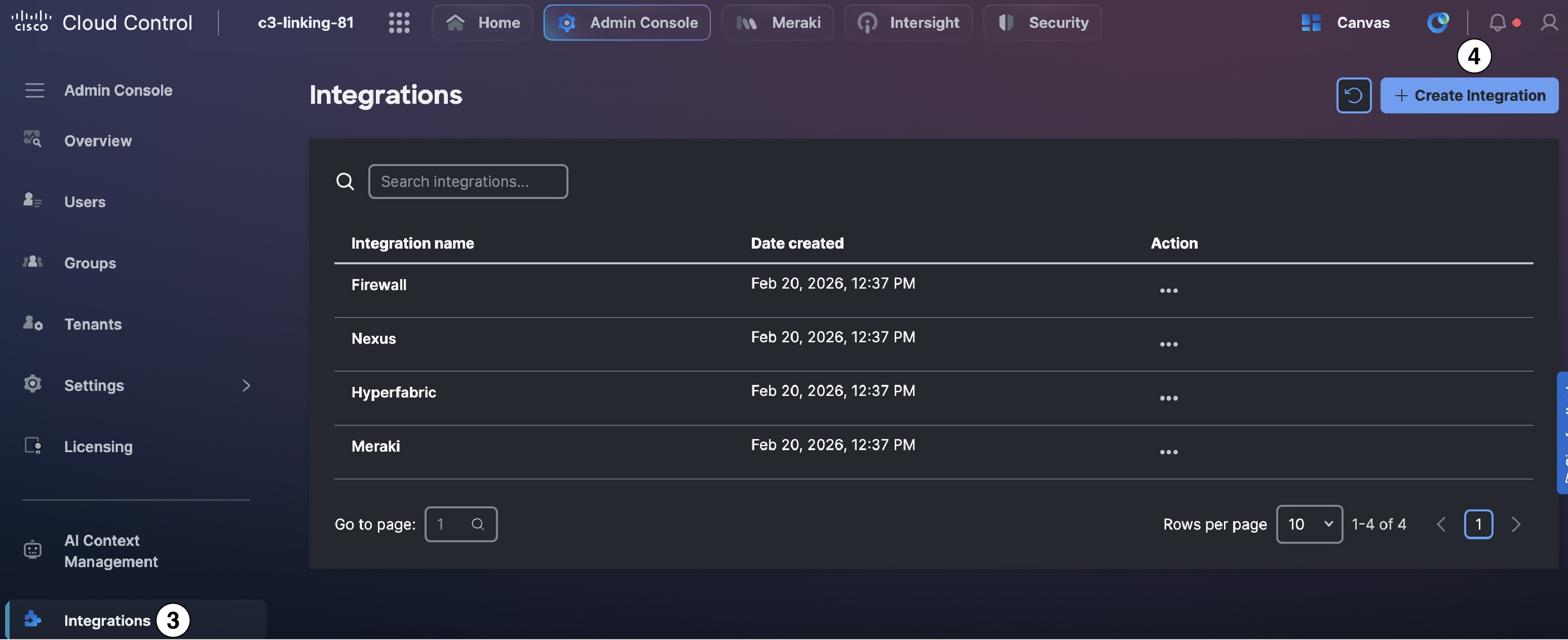
Task: Click the Groups sidebar icon
Action: coord(32,261)
